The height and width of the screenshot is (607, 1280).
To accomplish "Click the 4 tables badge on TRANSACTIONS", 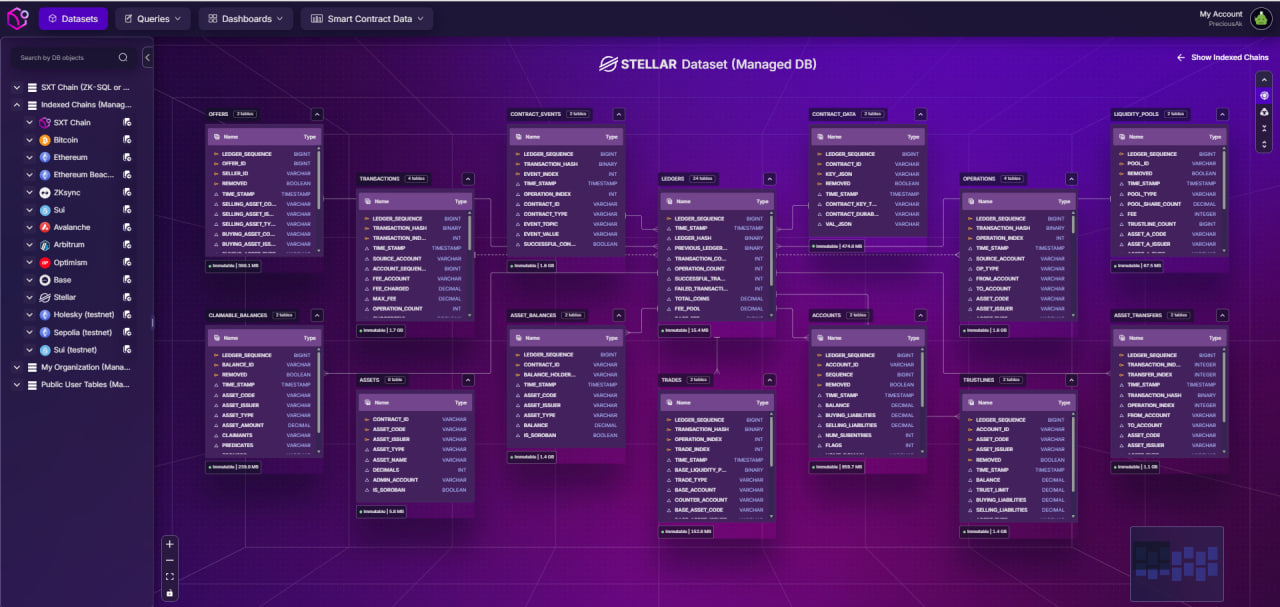I will pyautogui.click(x=417, y=179).
